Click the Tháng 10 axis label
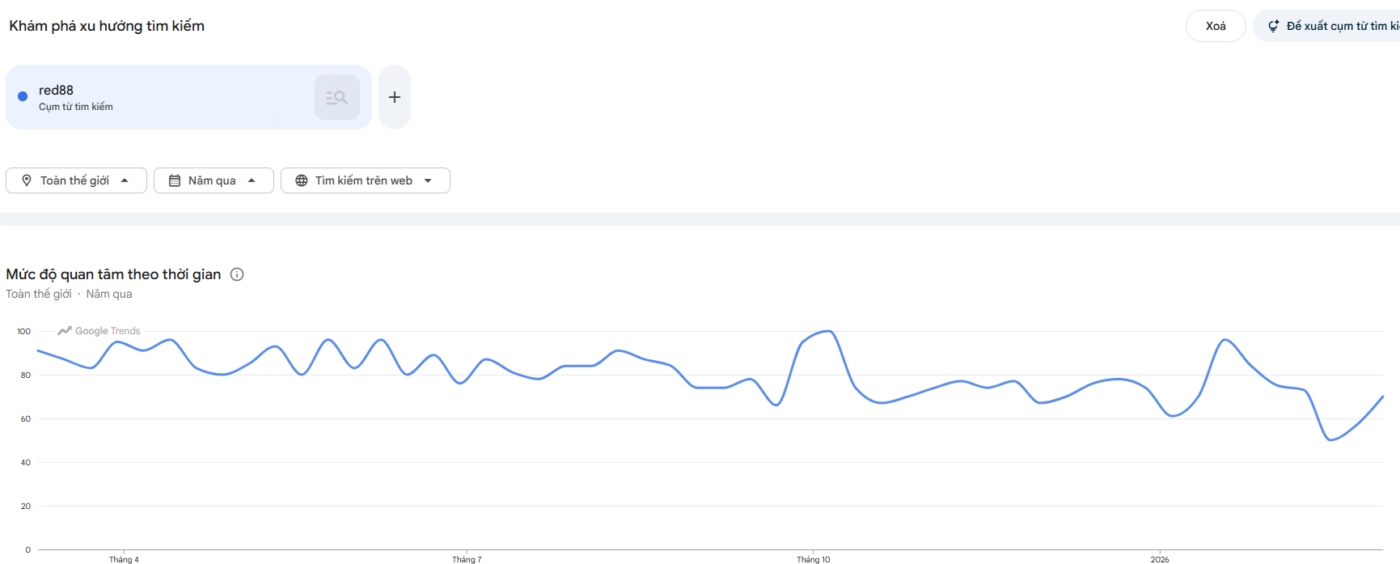This screenshot has width=1400, height=564. pyautogui.click(x=813, y=559)
